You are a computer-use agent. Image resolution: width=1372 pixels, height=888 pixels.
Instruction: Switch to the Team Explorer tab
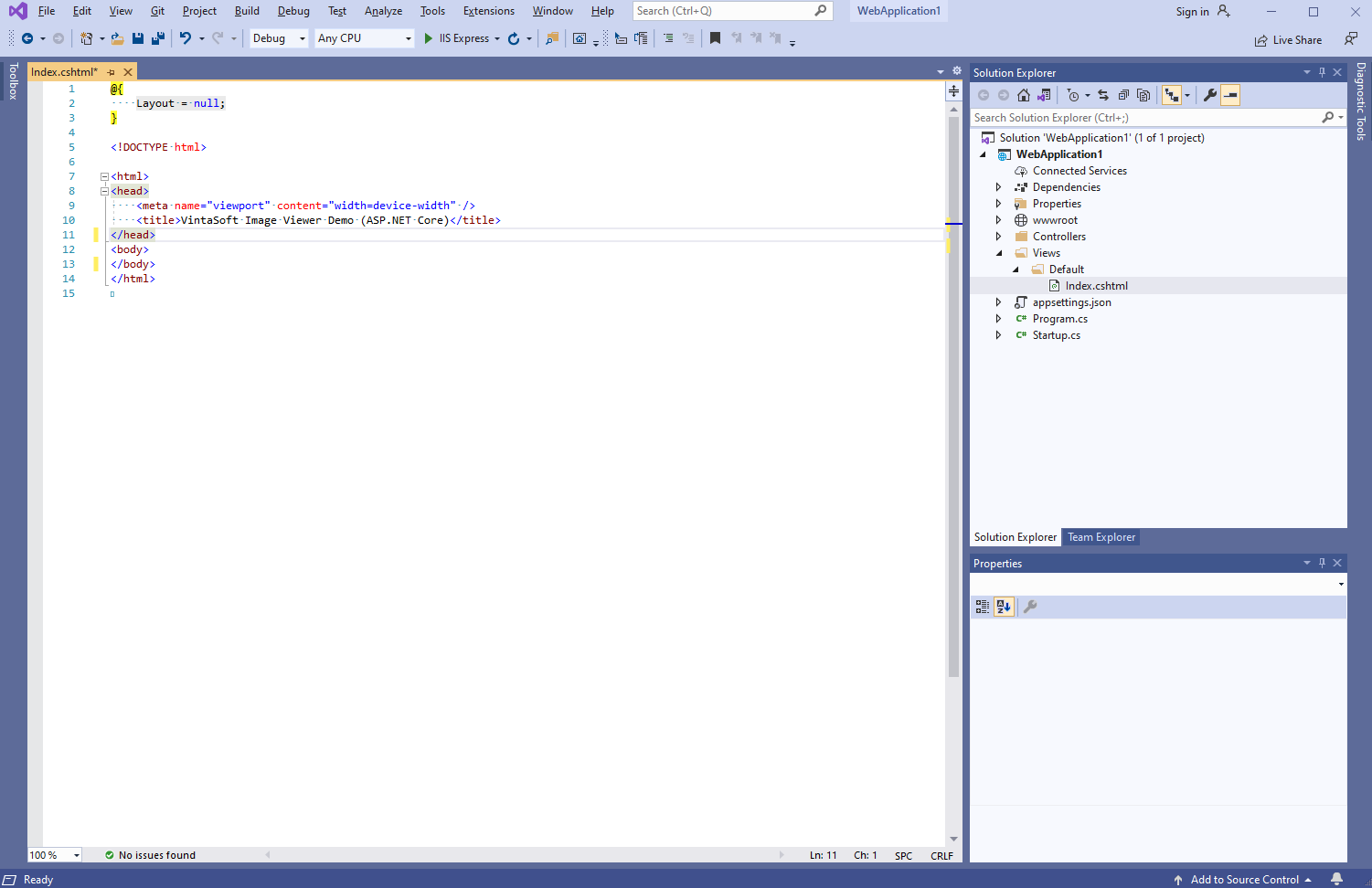coord(1101,537)
